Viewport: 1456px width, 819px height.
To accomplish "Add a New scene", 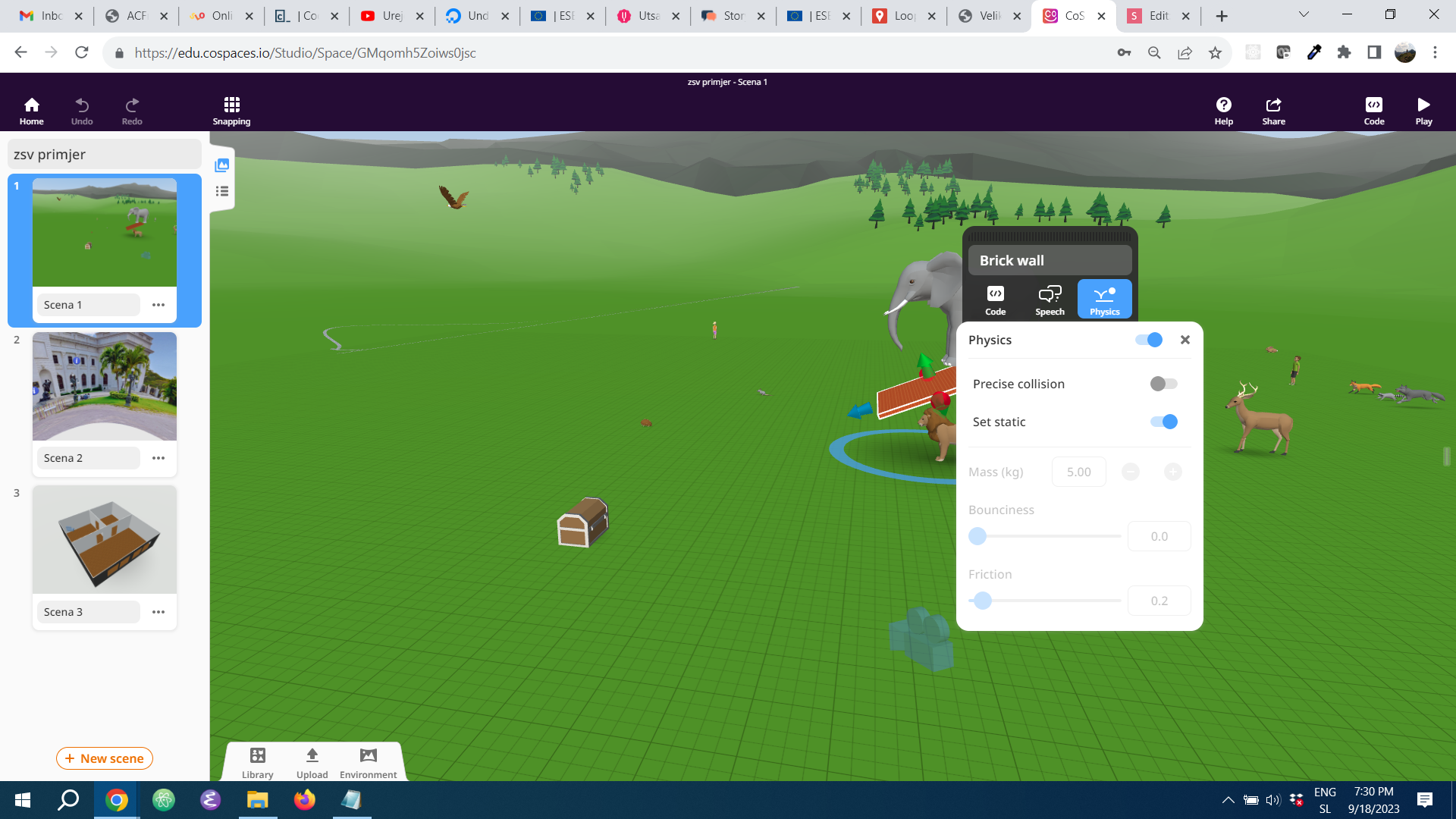I will [x=105, y=758].
